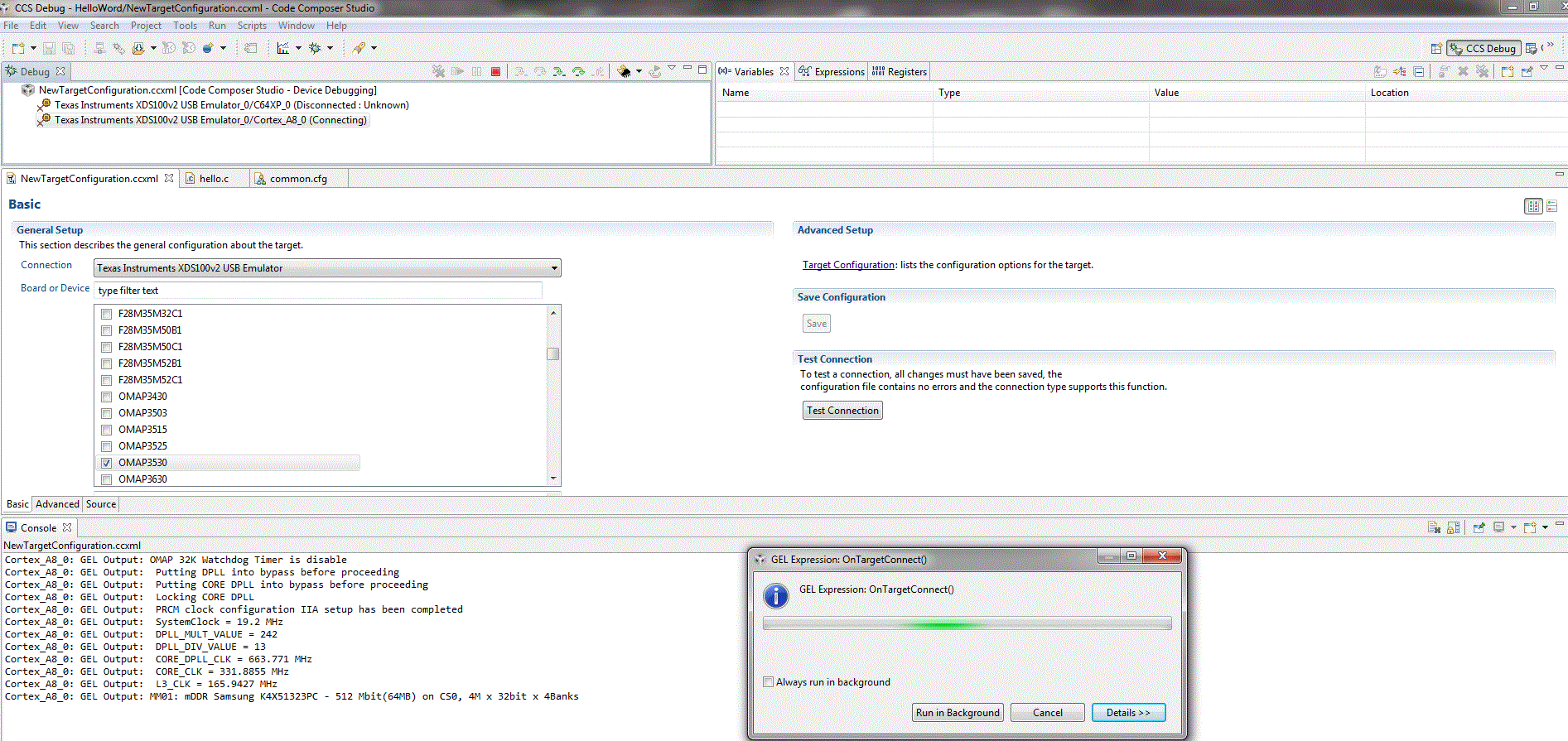Open the Connection dropdown for XDS100v2 USB Emulator
Screen dimensions: 1568x741
[x=327, y=268]
